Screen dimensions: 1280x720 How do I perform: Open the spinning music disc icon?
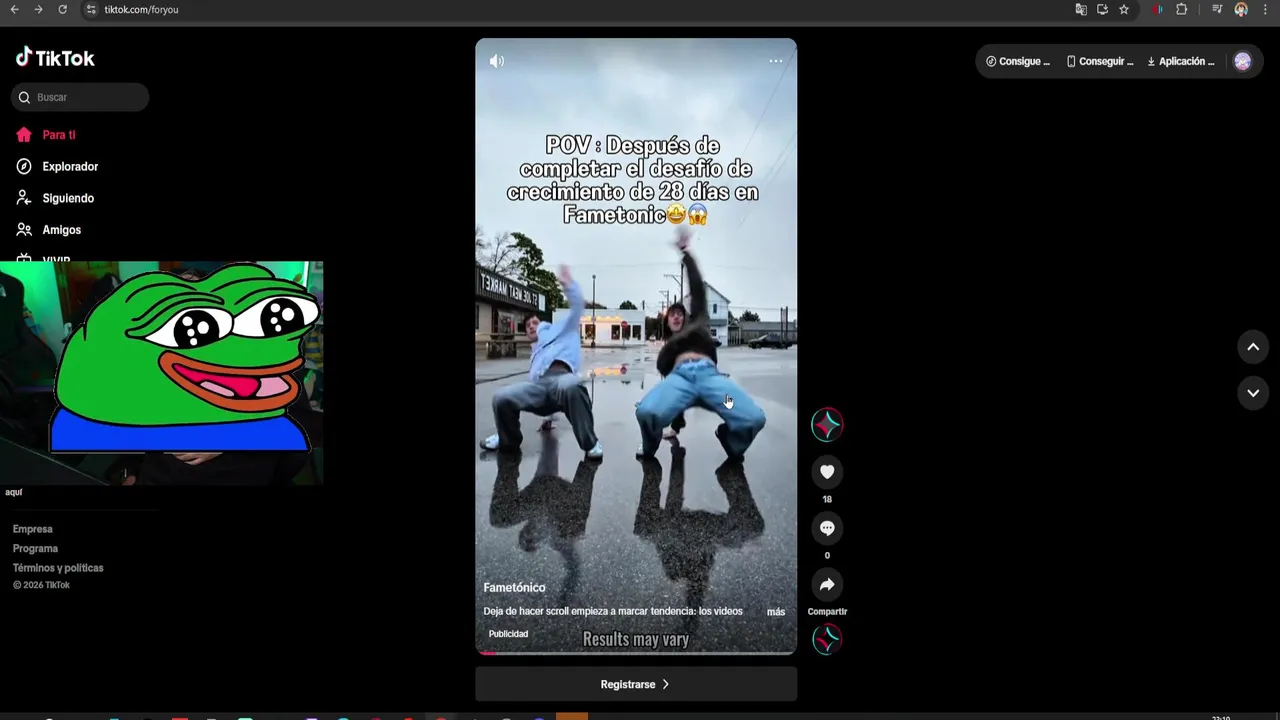point(827,639)
